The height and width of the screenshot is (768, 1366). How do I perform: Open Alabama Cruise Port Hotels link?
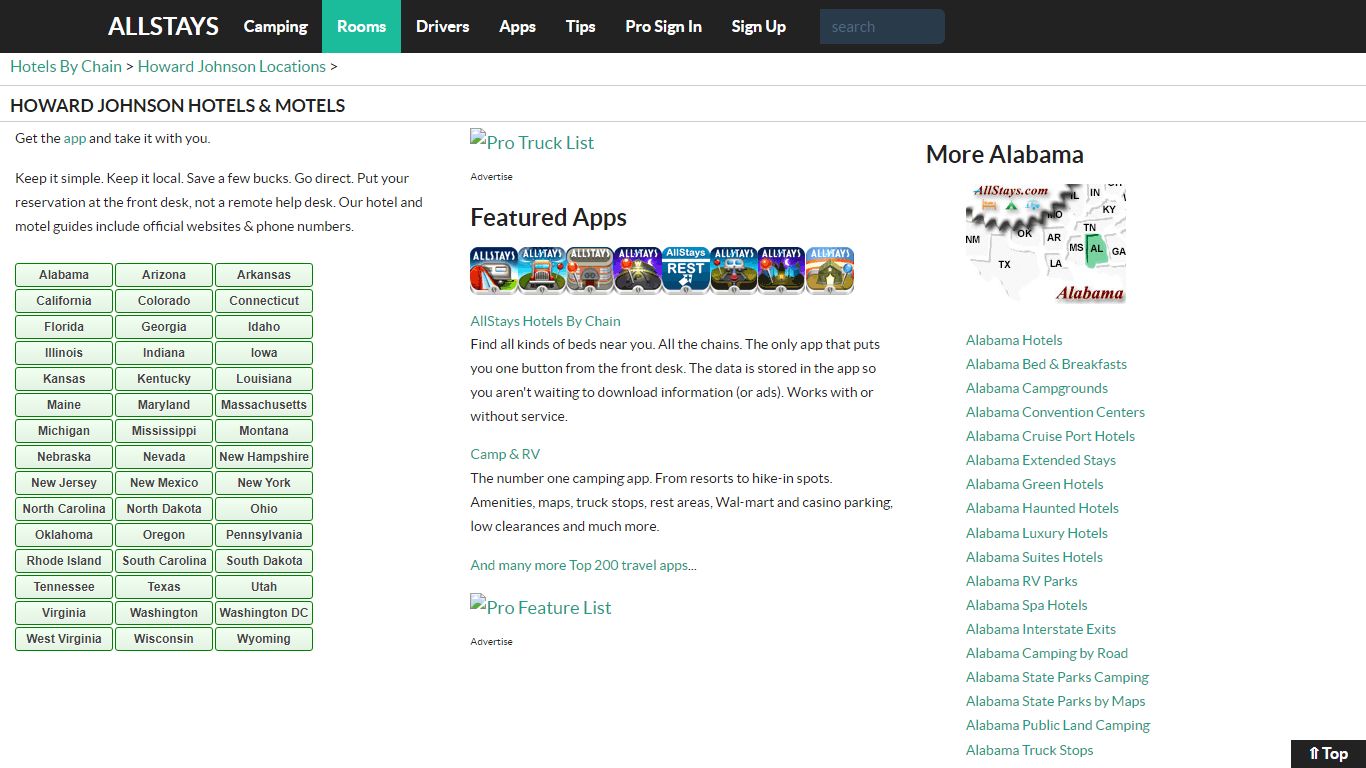coord(1050,436)
